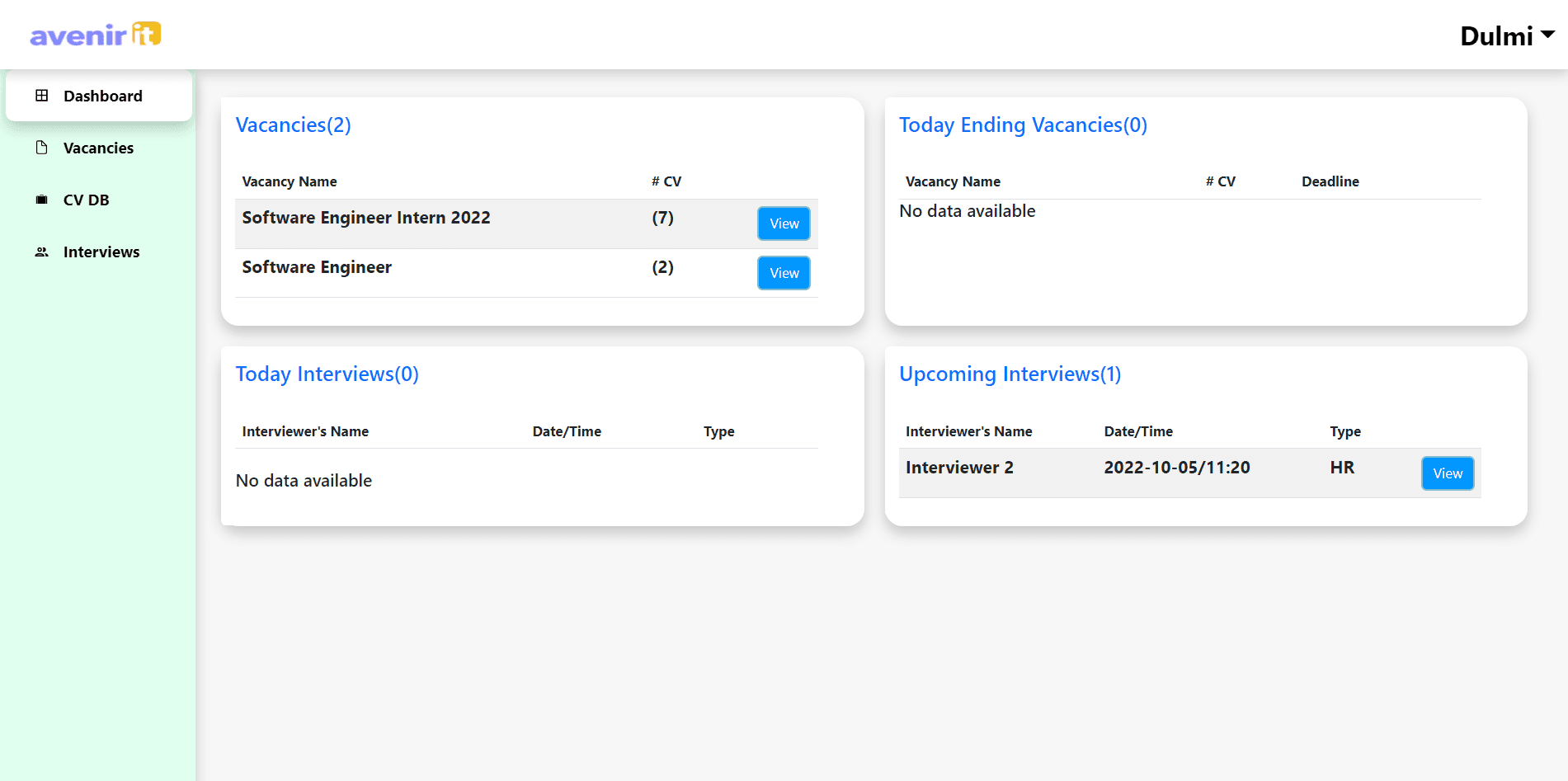
Task: Click the Today Interviews(0) heading
Action: coord(327,374)
